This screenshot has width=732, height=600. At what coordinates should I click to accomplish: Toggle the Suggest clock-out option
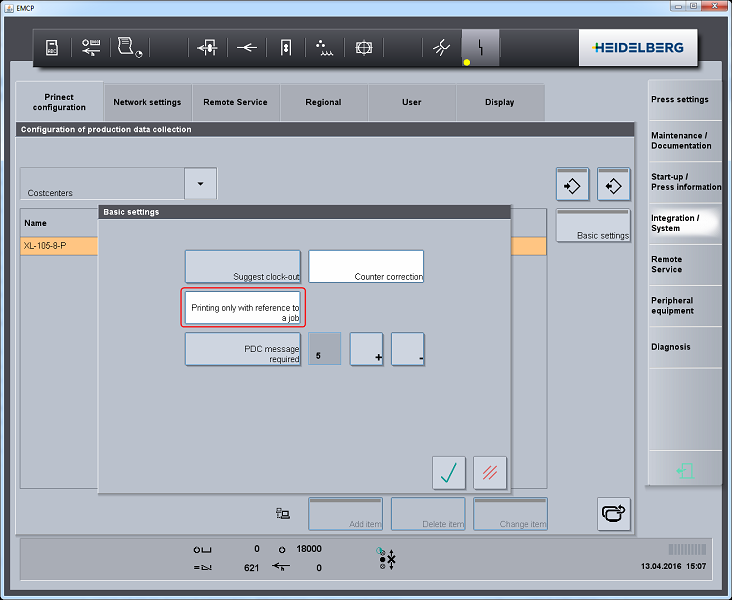click(x=242, y=266)
